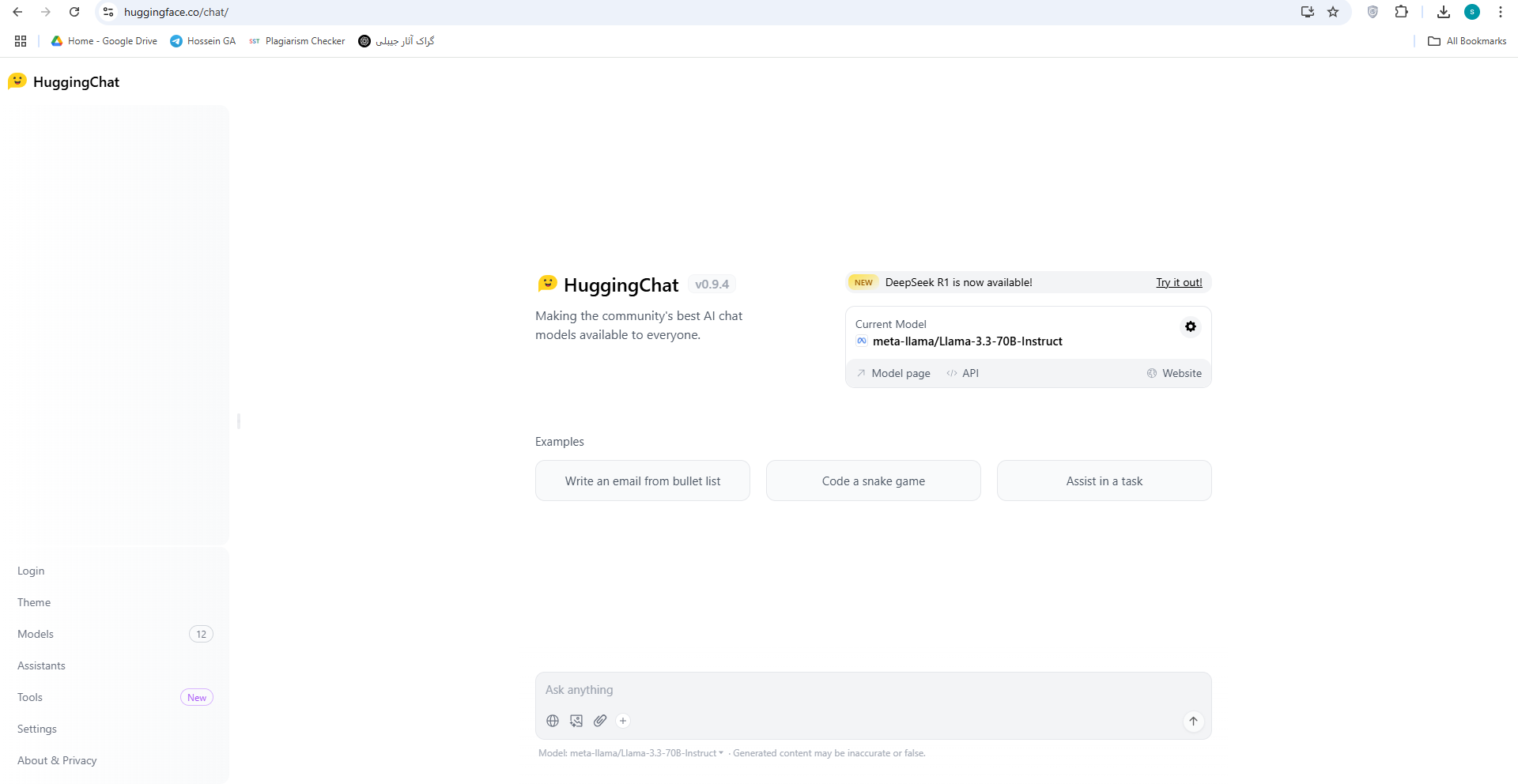Open the apps grid in bookmarks bar
Image resolution: width=1518 pixels, height=784 pixels.
coord(21,41)
